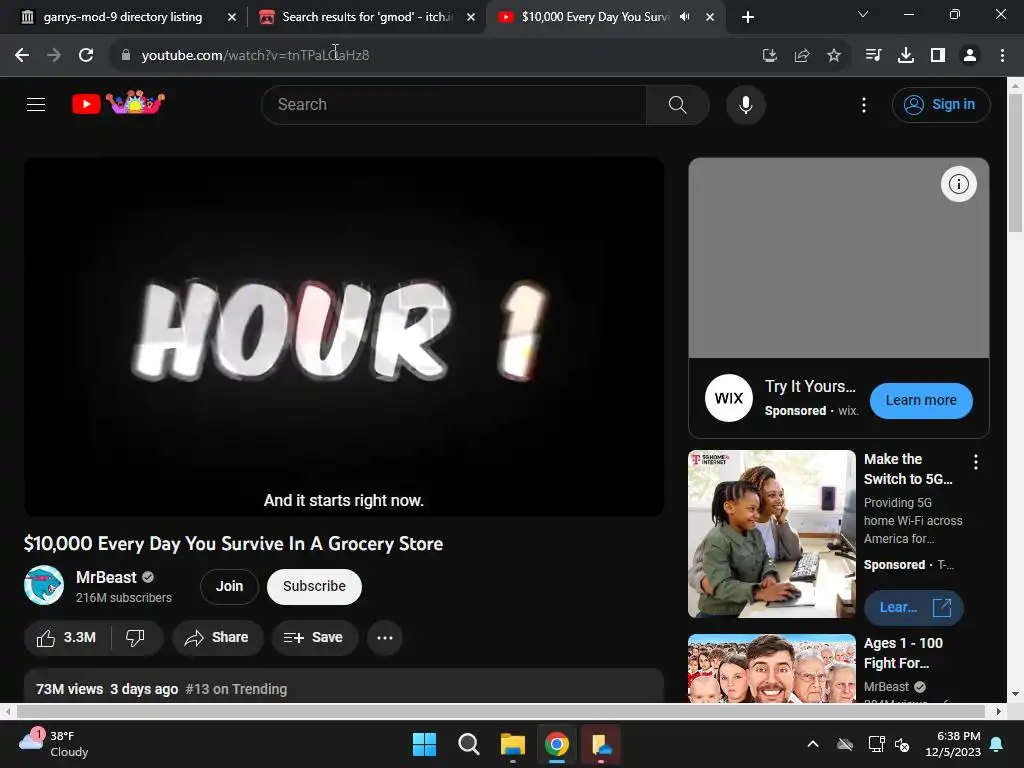The width and height of the screenshot is (1024, 768).
Task: Go forward to the next page
Action: (54, 56)
